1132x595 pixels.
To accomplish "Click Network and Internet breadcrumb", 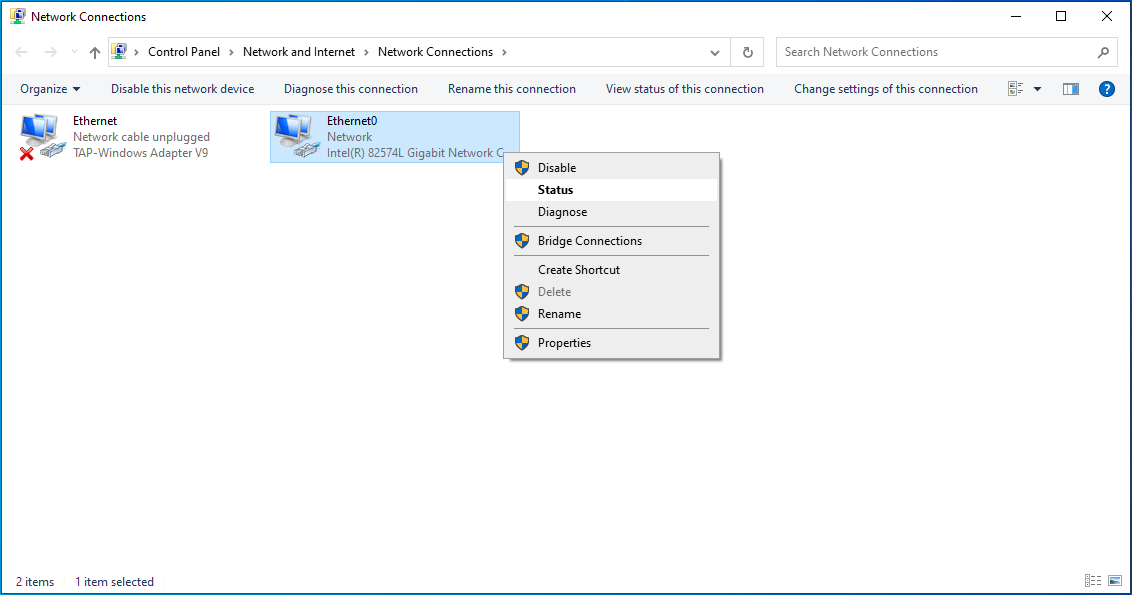I will pos(299,52).
